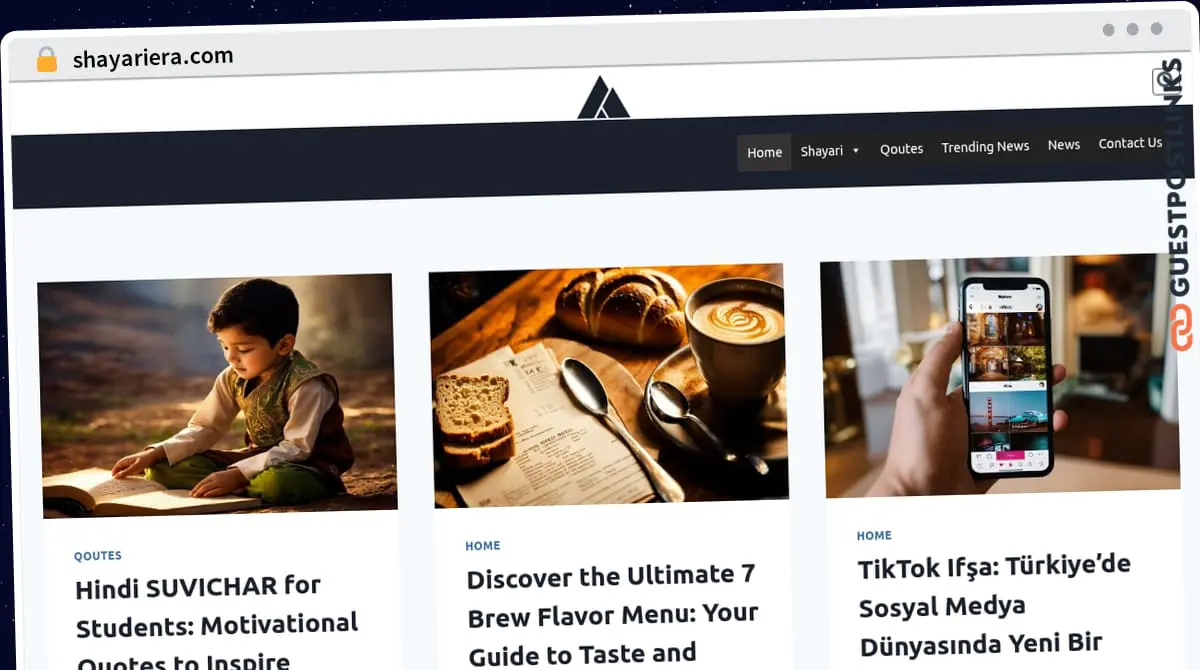Click the triangle site logo
Viewport: 1200px width, 670px height.
click(x=604, y=97)
